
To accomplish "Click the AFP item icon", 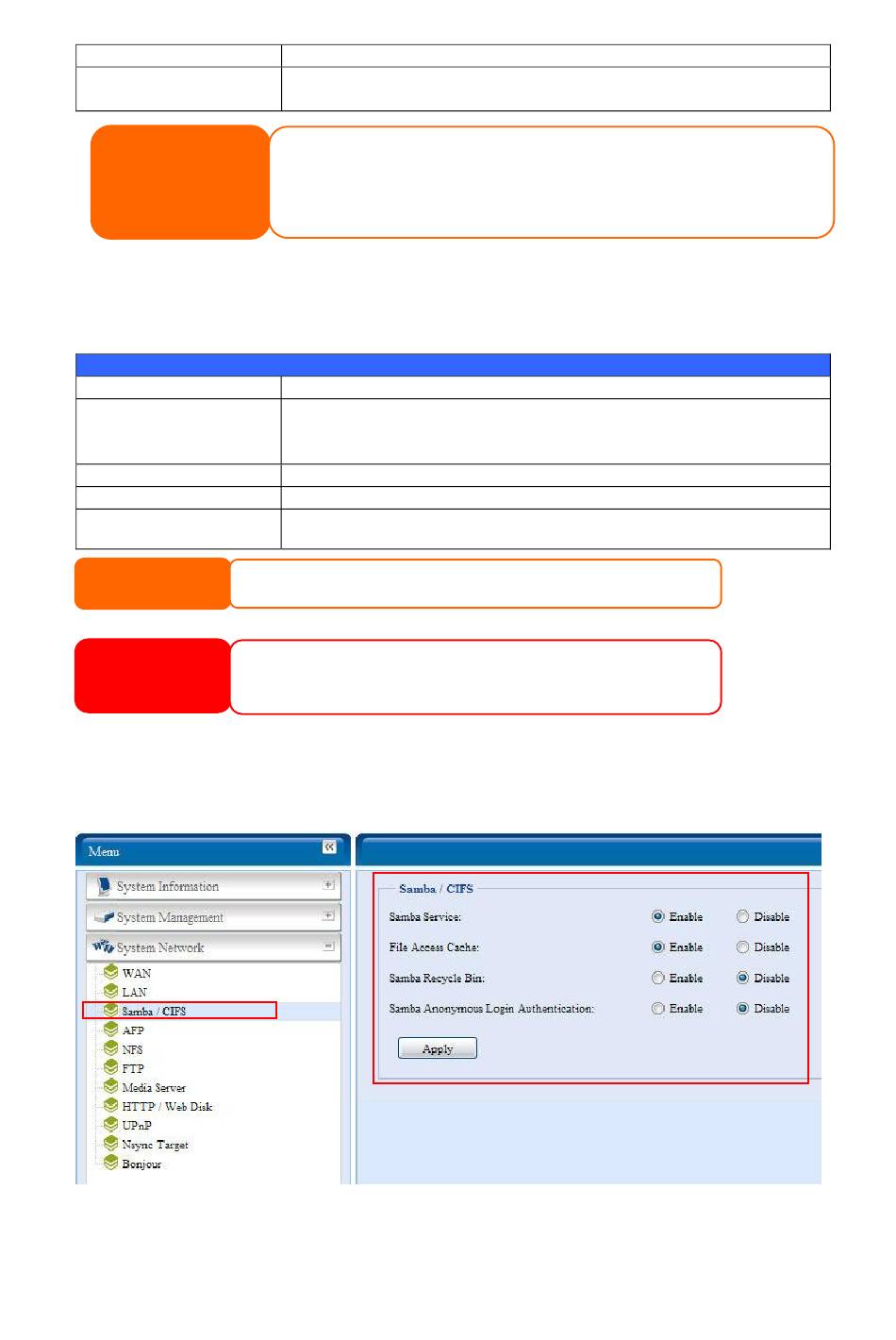I will 111,1030.
